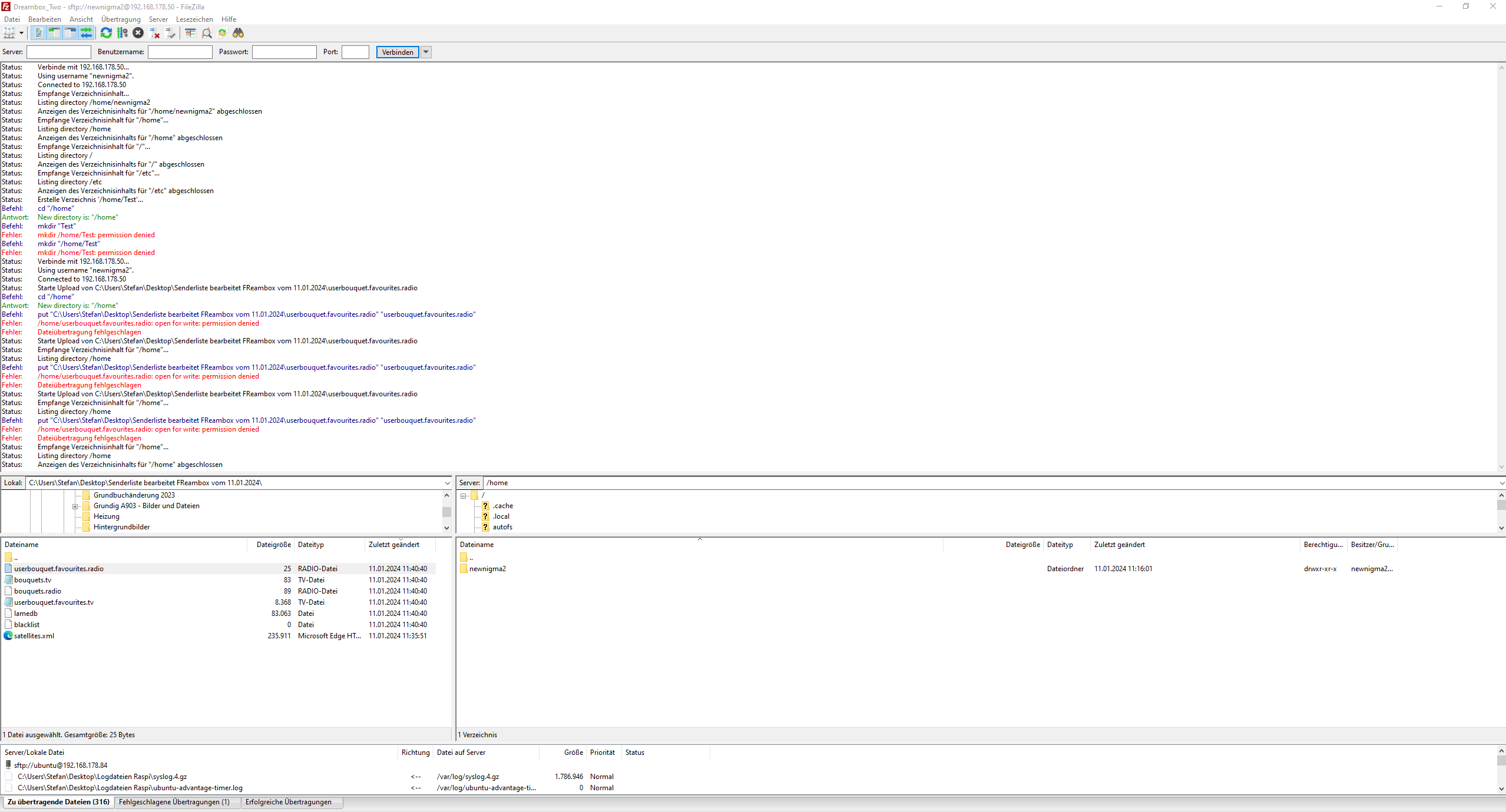Cancel current operation with black X icon
The width and height of the screenshot is (1506, 812).
pos(138,33)
